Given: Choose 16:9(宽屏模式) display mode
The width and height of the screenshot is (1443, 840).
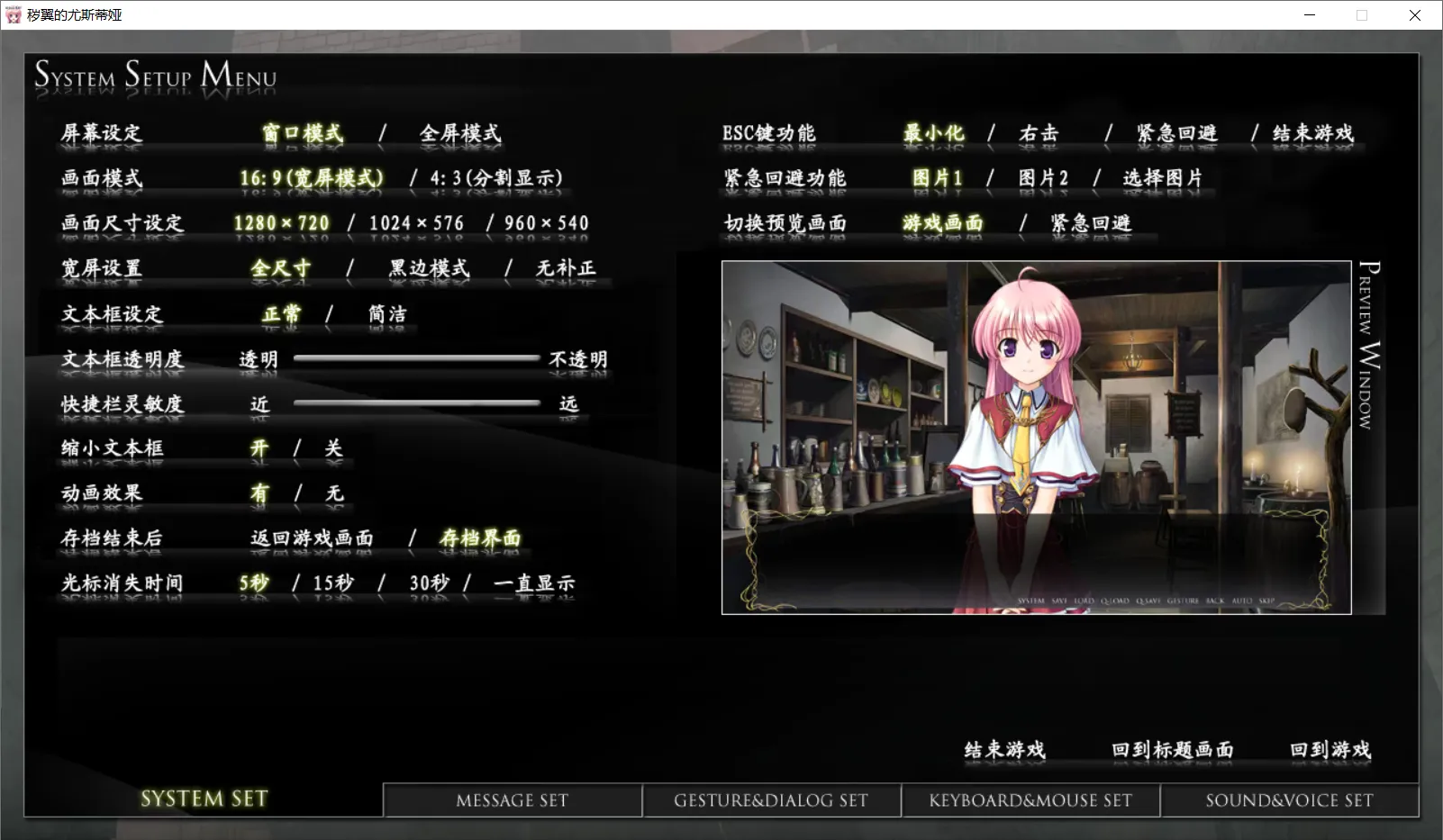Looking at the screenshot, I should 312,178.
